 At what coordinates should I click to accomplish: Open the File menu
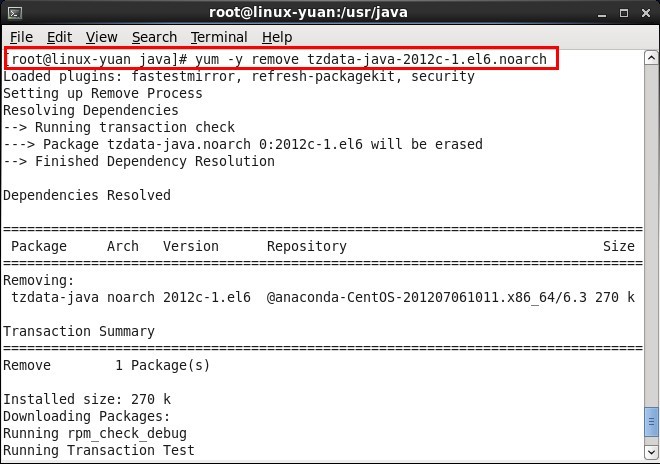point(21,37)
